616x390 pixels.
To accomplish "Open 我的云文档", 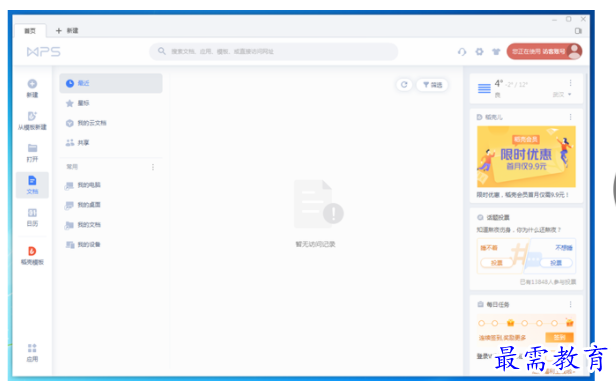I will (x=111, y=123).
